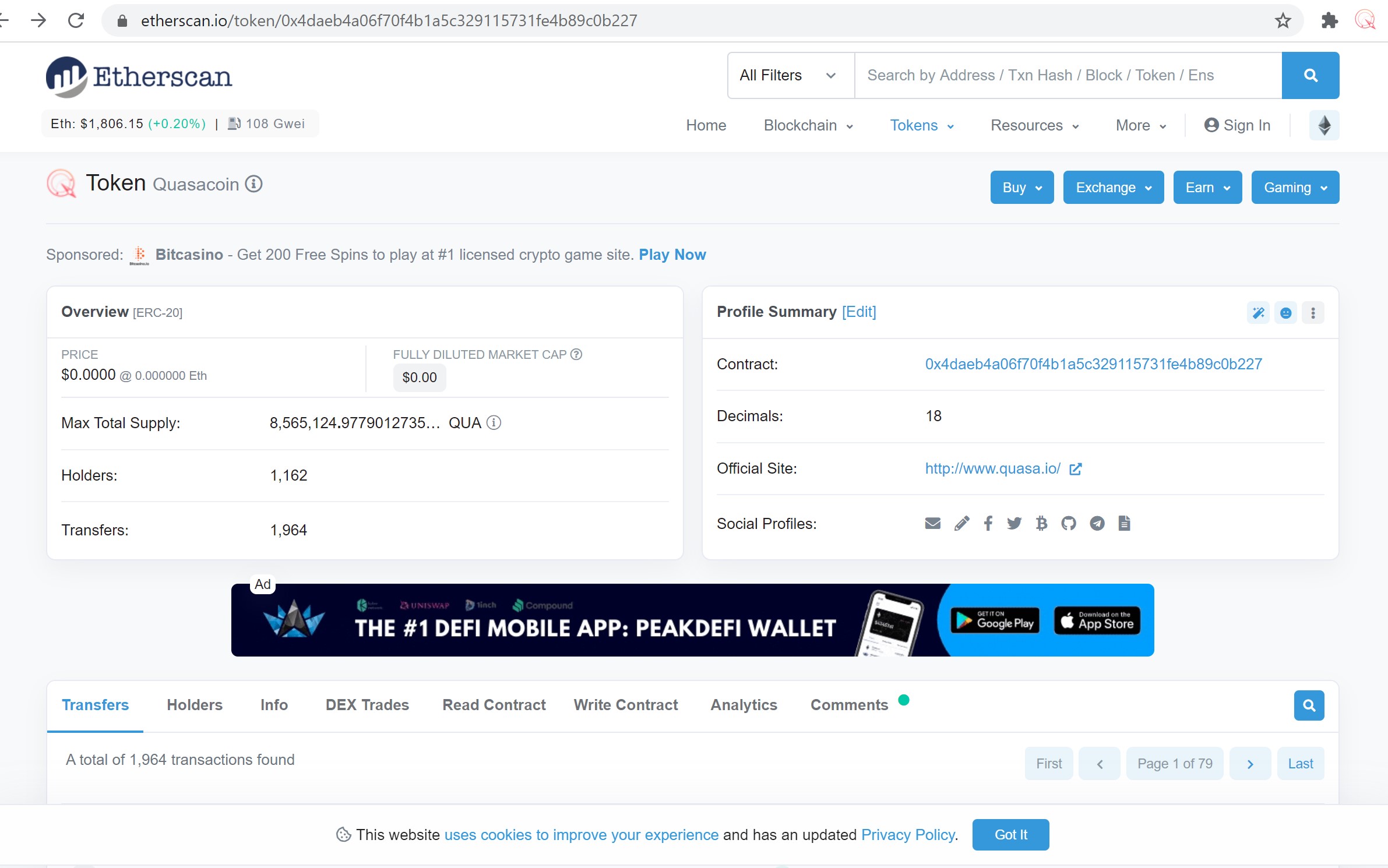
Task: Open the Read Contract tab
Action: pos(494,705)
